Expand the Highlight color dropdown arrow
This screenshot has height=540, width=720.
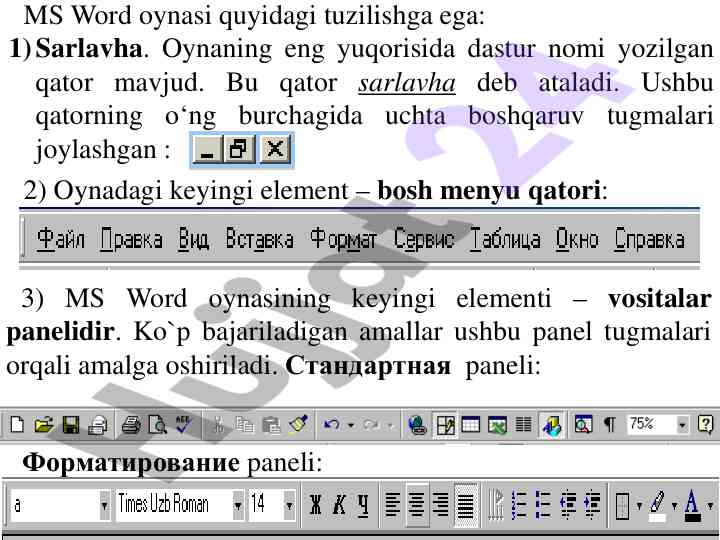tap(675, 506)
